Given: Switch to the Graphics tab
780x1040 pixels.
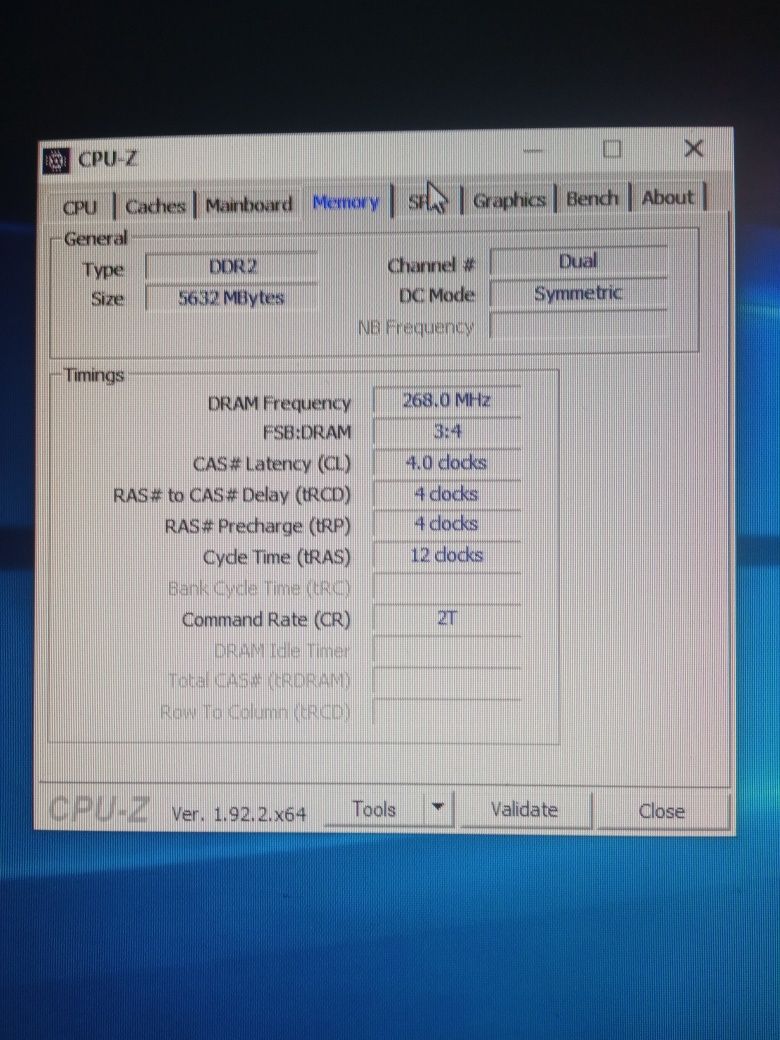Looking at the screenshot, I should (x=509, y=200).
